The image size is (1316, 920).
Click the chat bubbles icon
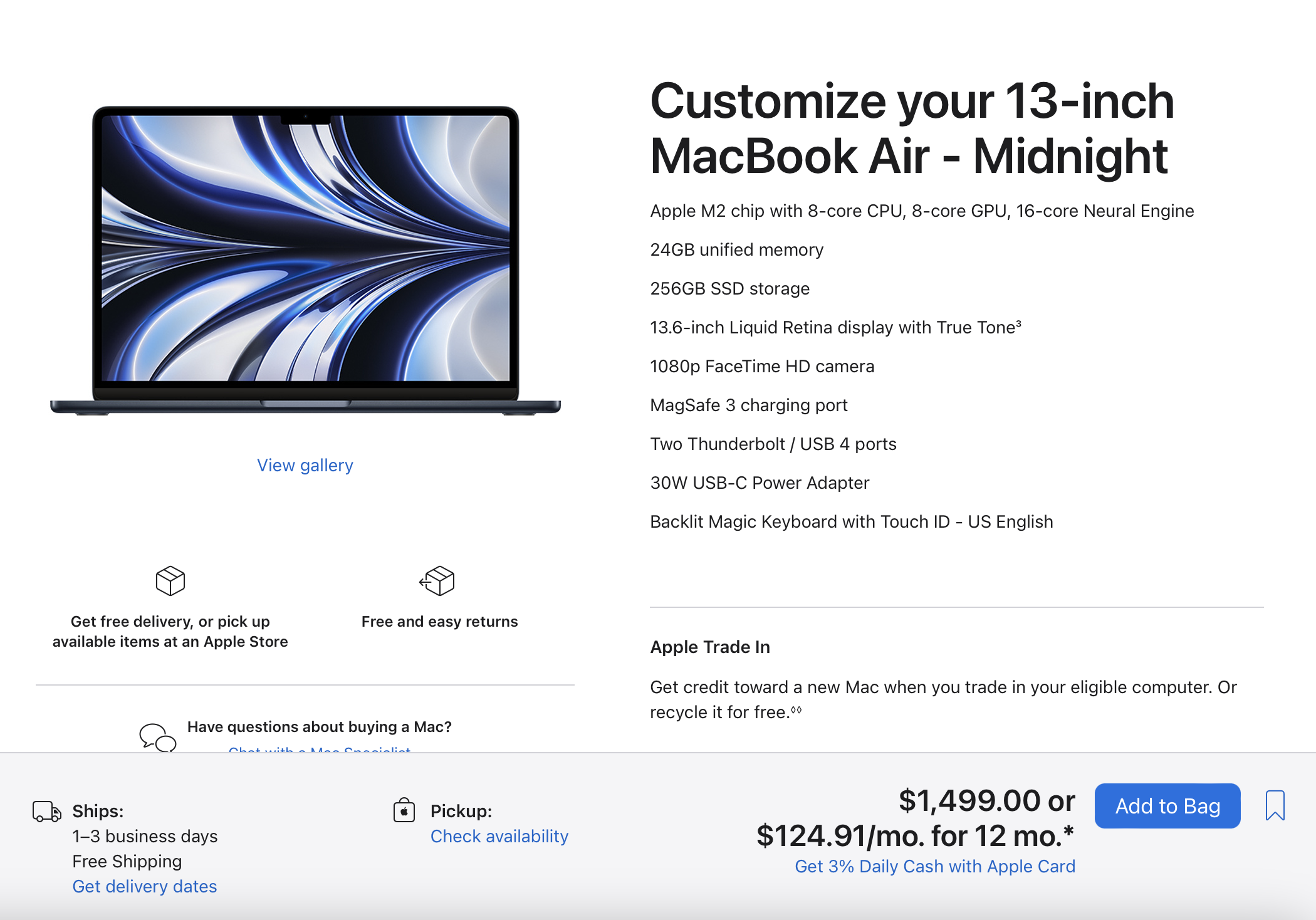(157, 738)
